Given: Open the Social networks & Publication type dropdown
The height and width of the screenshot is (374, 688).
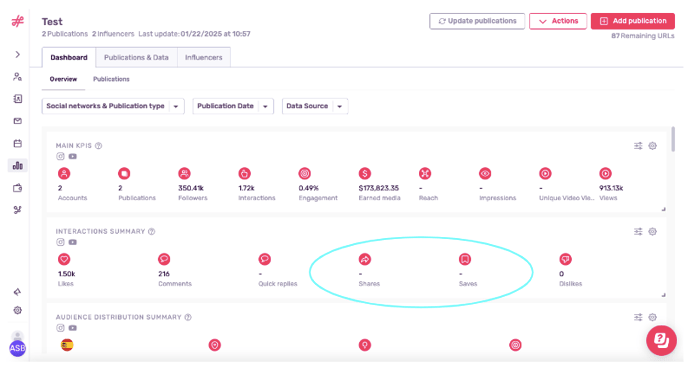Looking at the screenshot, I should pos(113,106).
